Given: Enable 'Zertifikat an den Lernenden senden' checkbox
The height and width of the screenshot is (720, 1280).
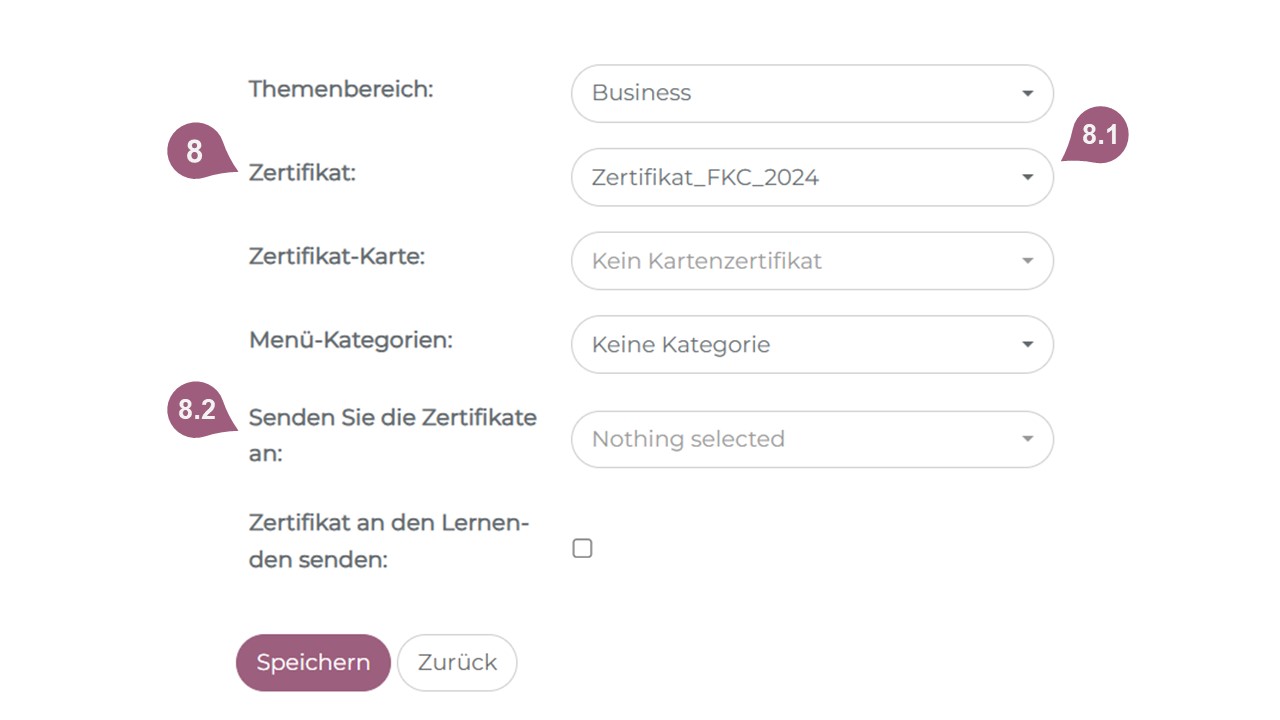Looking at the screenshot, I should pos(582,548).
